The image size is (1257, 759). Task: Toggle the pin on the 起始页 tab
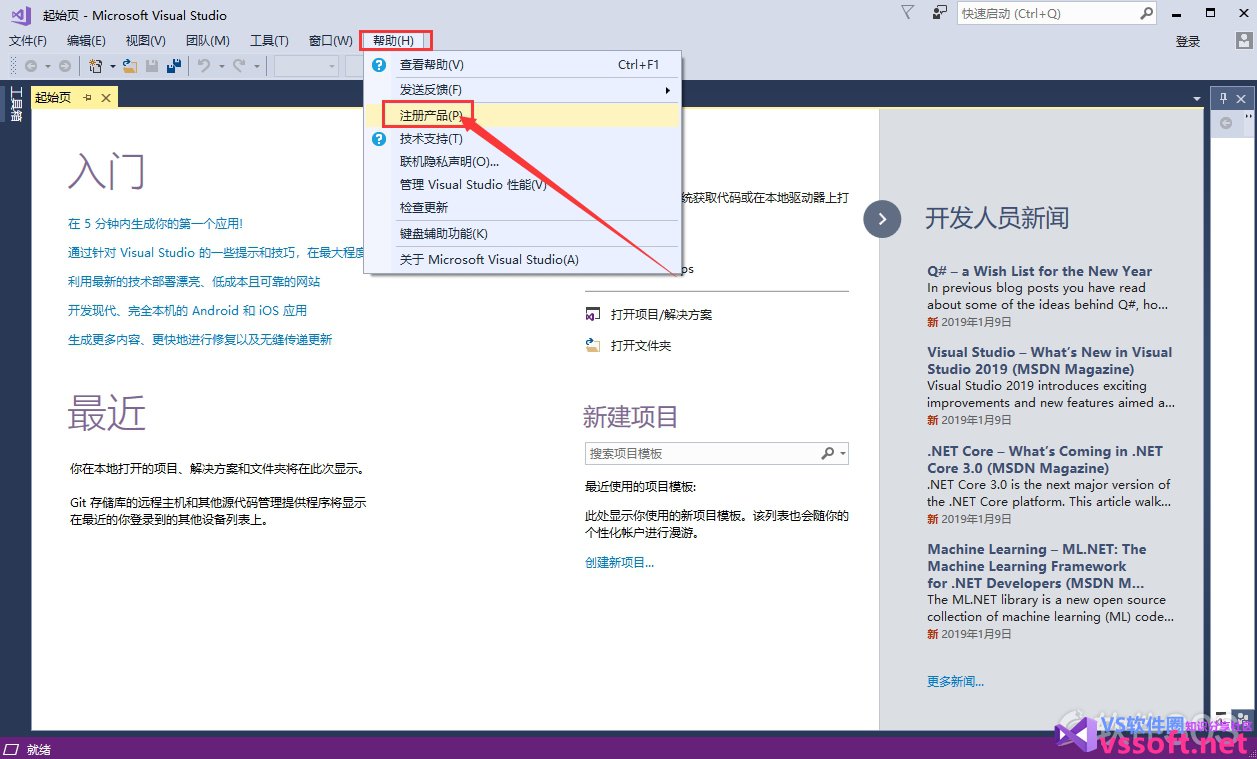[x=87, y=97]
